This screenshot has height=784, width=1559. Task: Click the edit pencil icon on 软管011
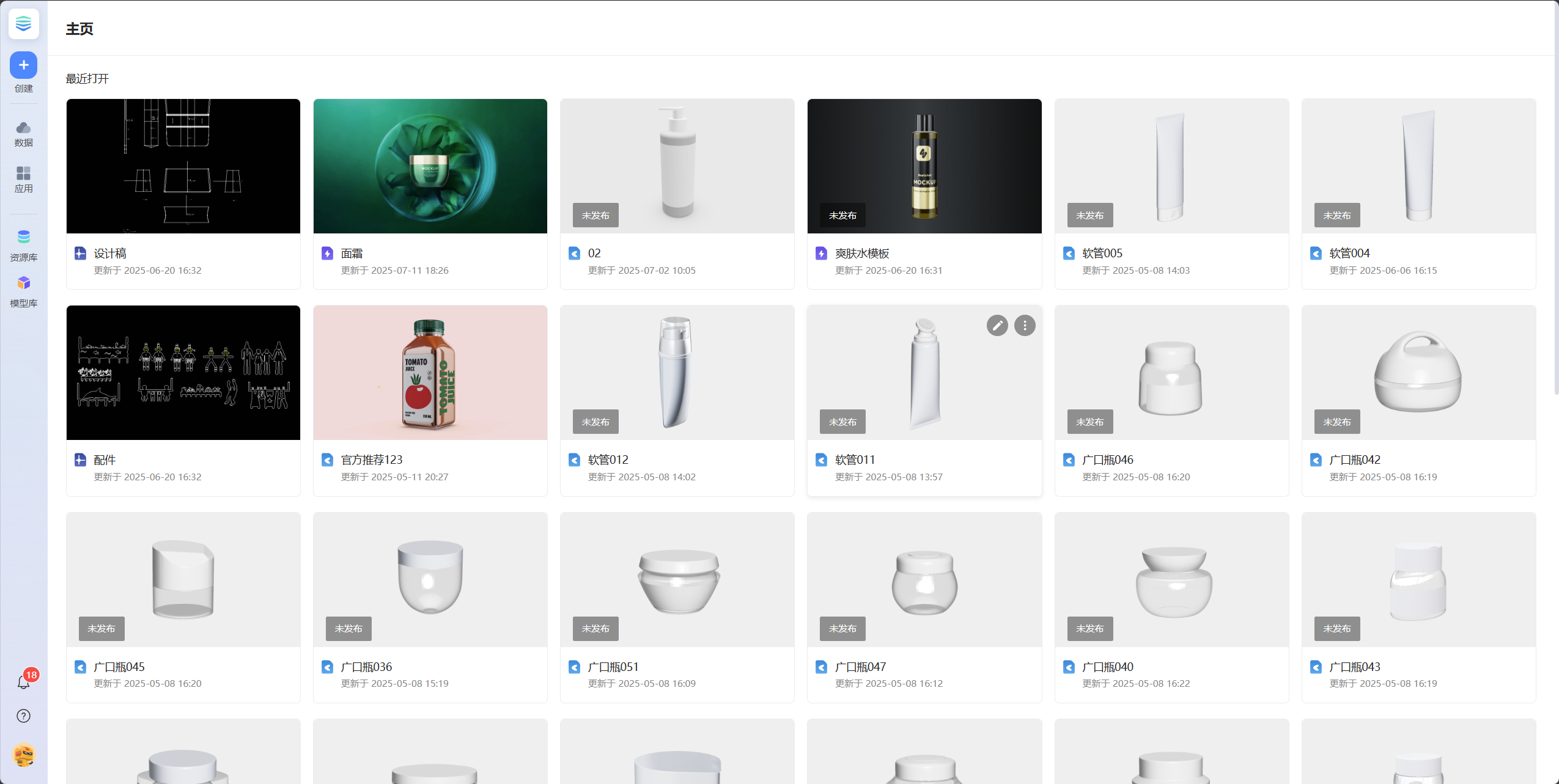(997, 326)
